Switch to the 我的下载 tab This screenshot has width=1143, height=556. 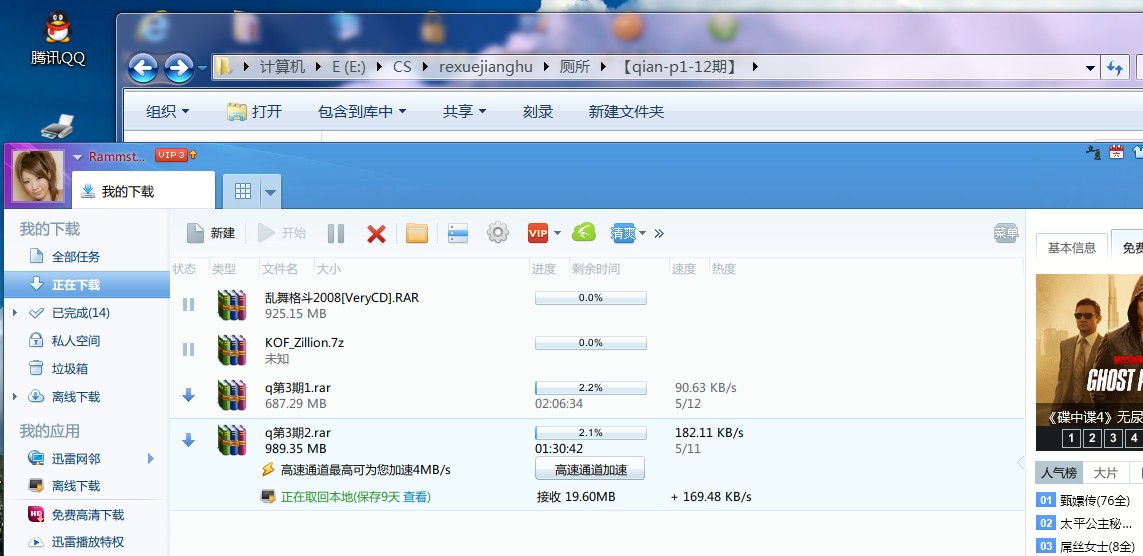[127, 191]
